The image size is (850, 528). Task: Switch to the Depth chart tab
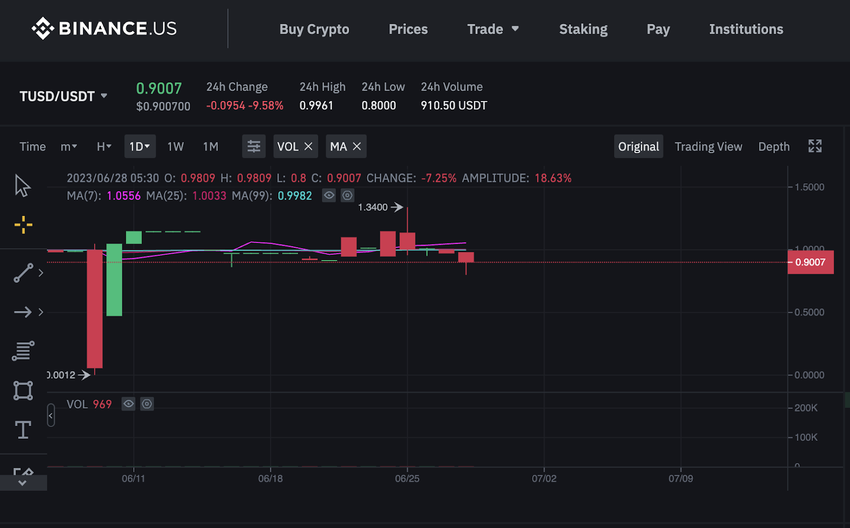(773, 146)
